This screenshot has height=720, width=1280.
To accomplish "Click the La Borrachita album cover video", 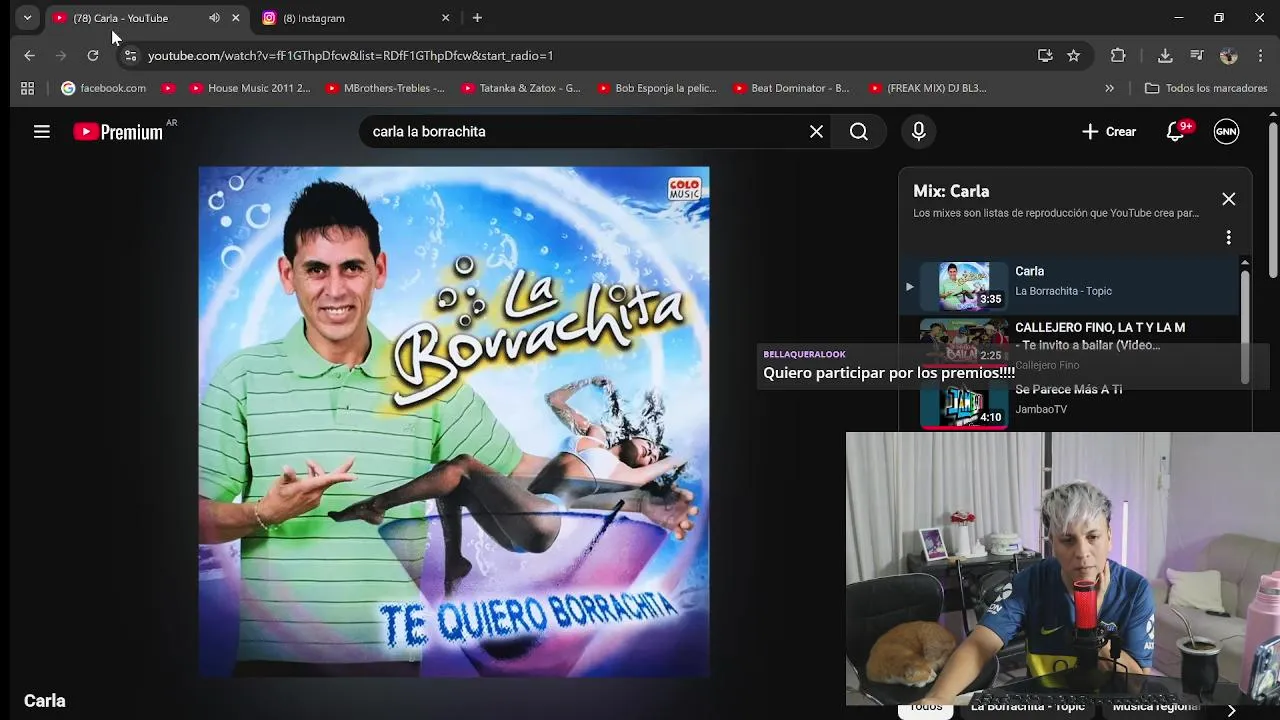I will 454,422.
